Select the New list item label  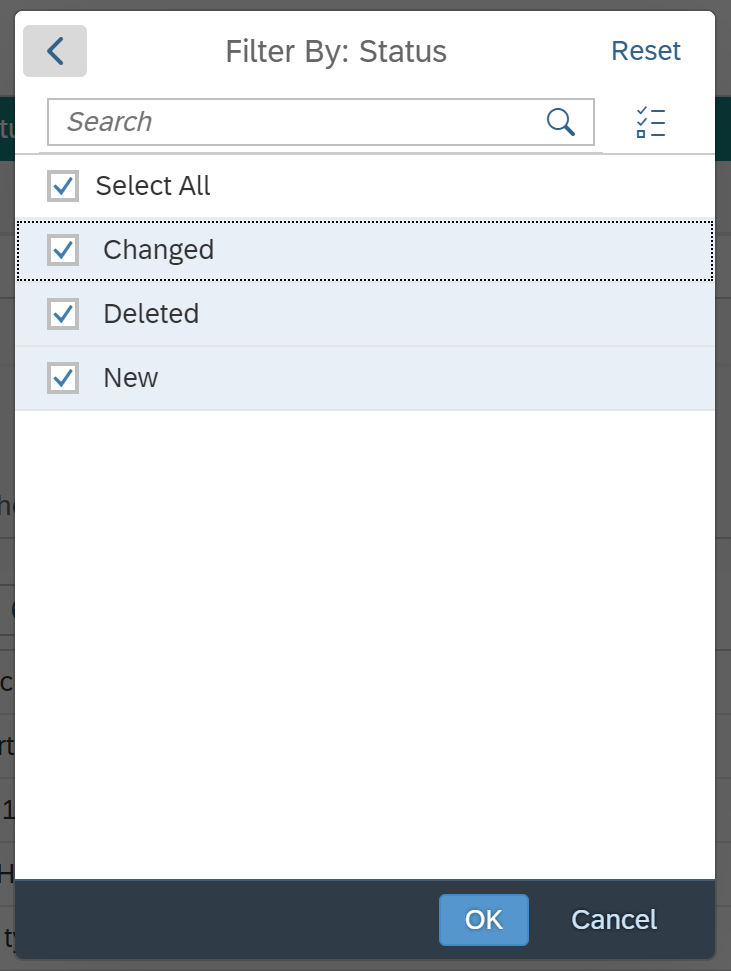[x=131, y=378]
